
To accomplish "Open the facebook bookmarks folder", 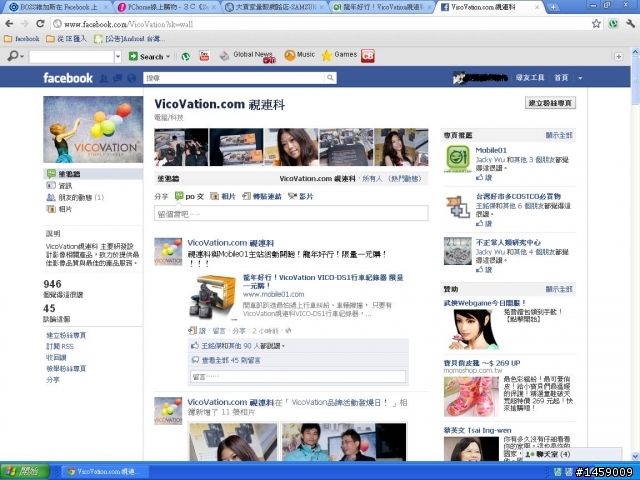I will [22, 39].
